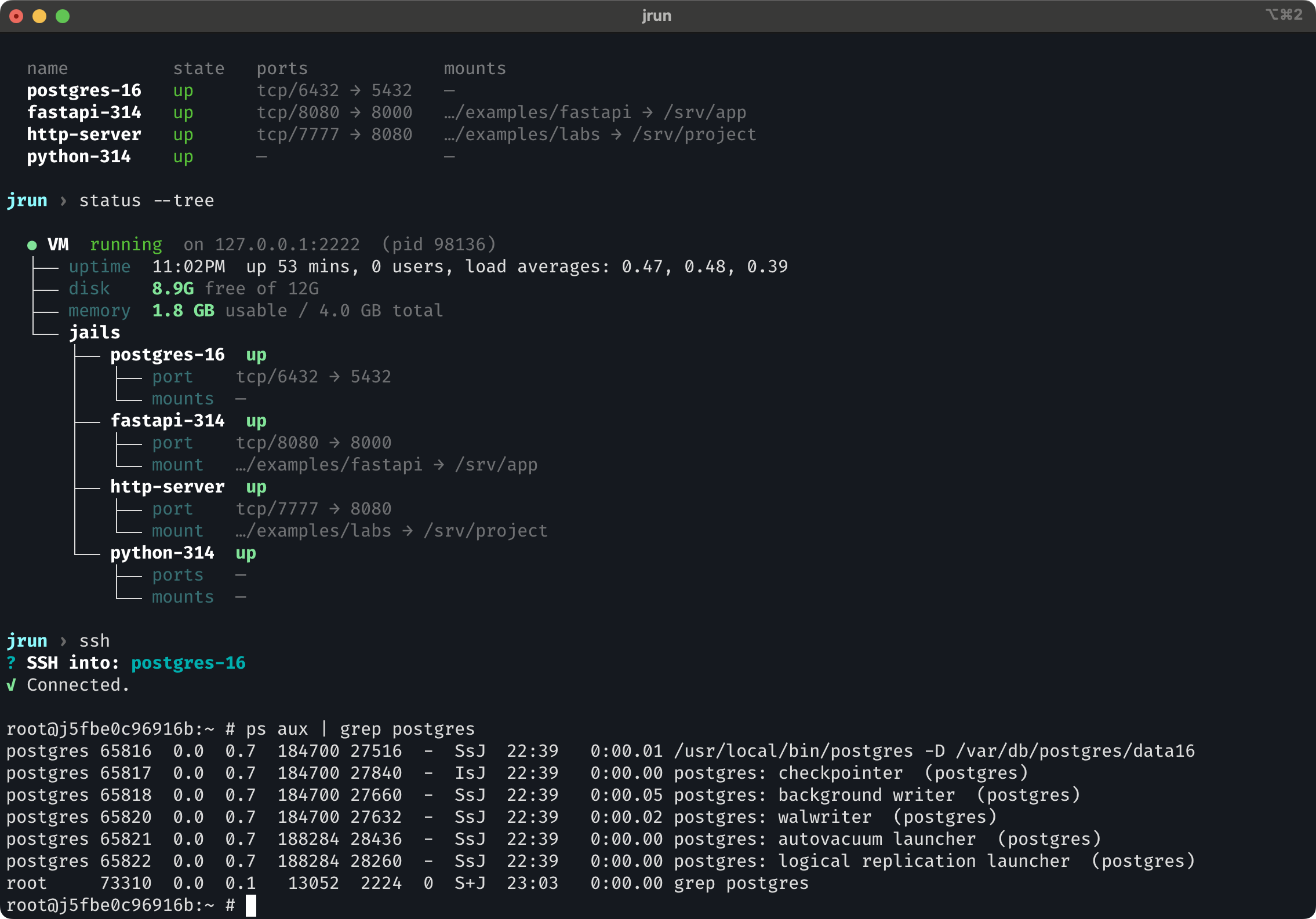1316x919 pixels.
Task: Click the address 127.0.0.1:2222
Action: [x=288, y=245]
